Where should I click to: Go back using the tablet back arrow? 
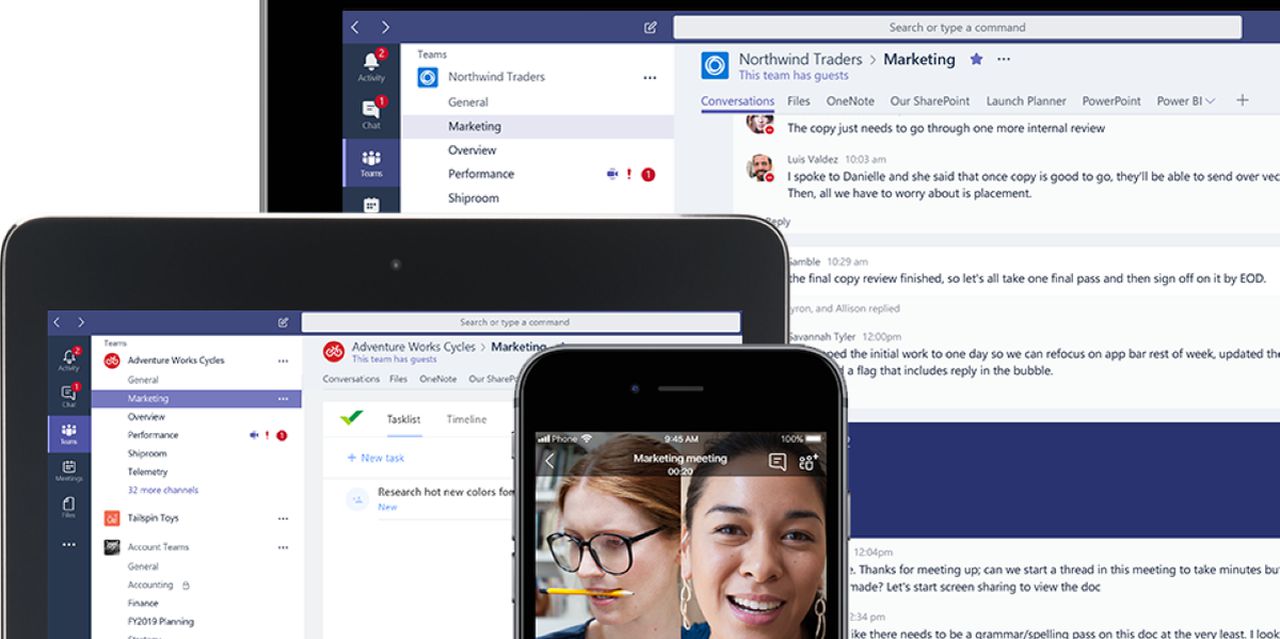(57, 322)
